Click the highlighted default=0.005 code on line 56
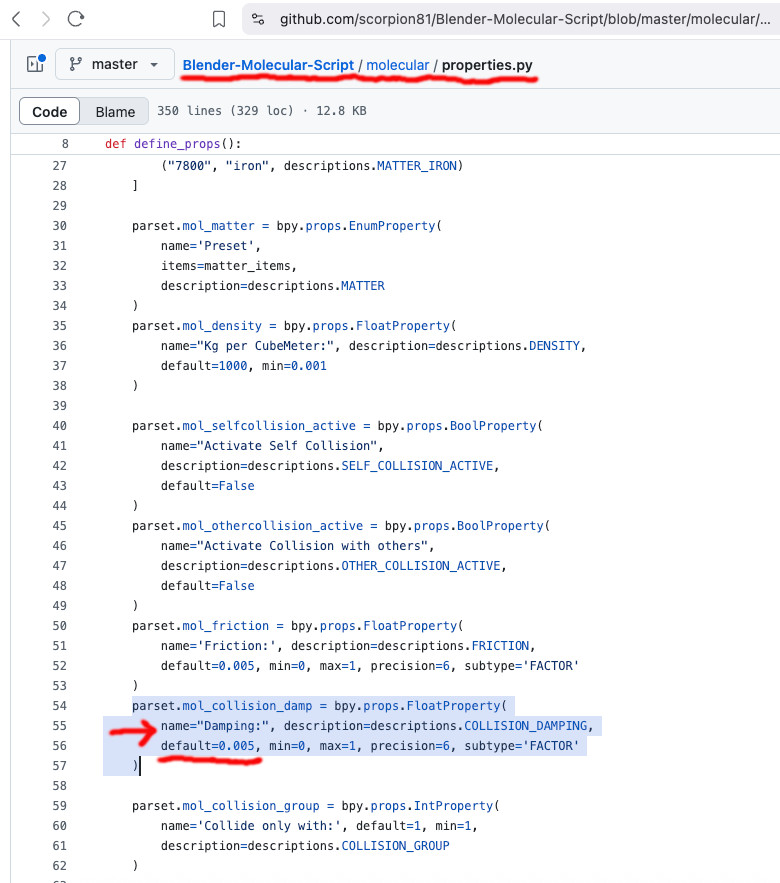 (210, 746)
